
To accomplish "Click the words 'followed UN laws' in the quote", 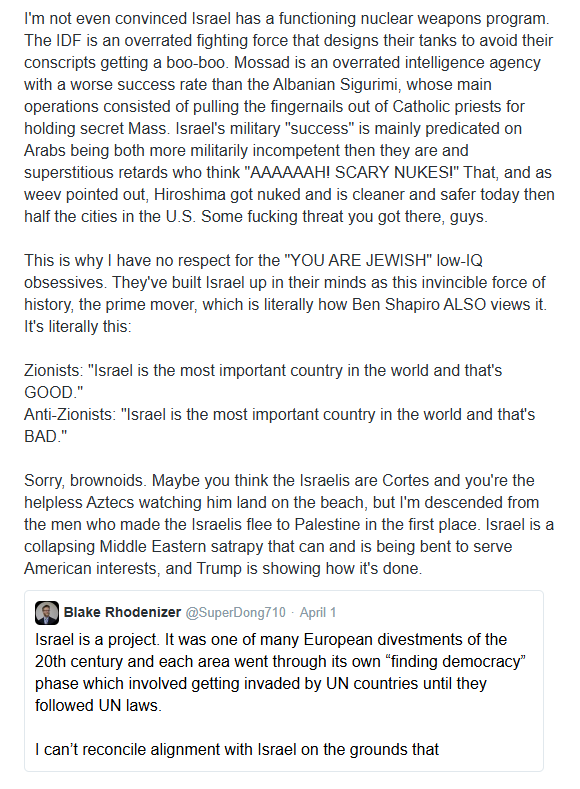I will [98, 705].
